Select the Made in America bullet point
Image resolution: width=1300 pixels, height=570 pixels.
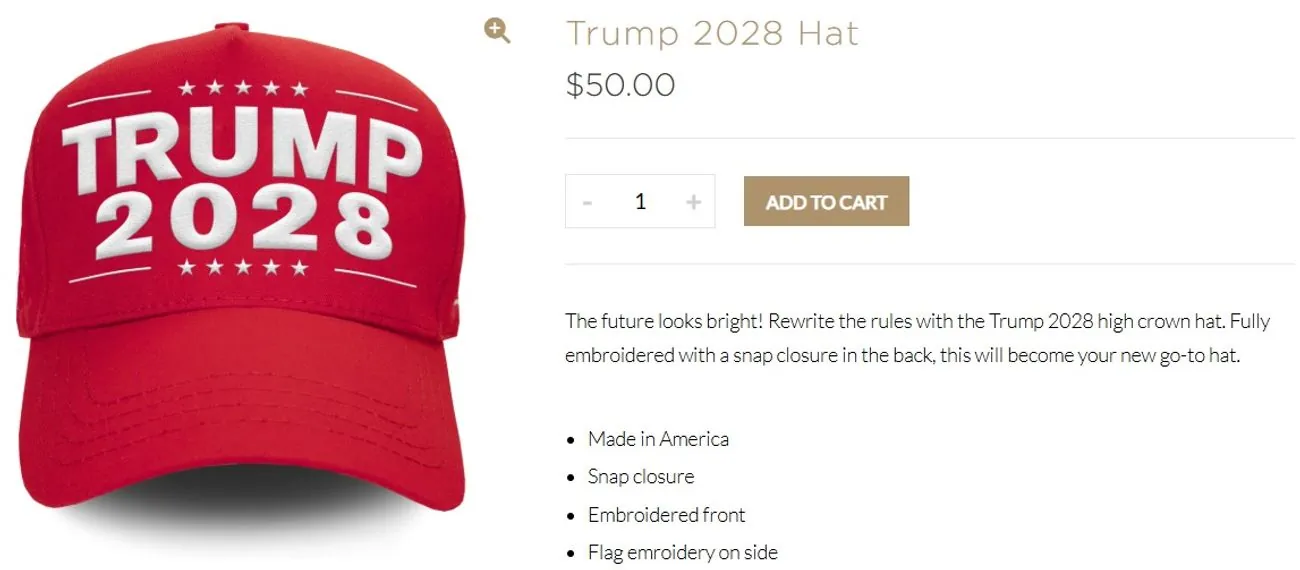(x=658, y=439)
